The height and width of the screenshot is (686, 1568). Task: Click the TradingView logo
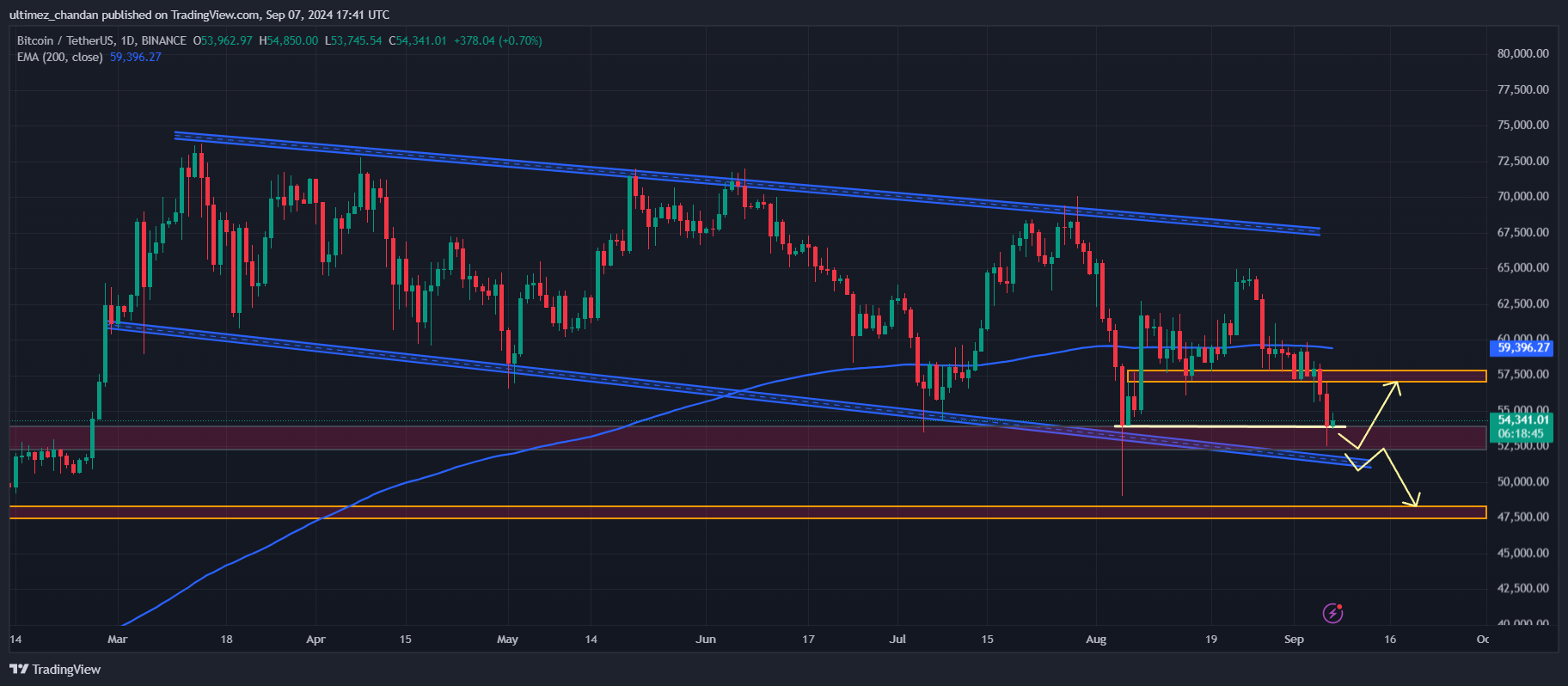pyautogui.click(x=55, y=670)
